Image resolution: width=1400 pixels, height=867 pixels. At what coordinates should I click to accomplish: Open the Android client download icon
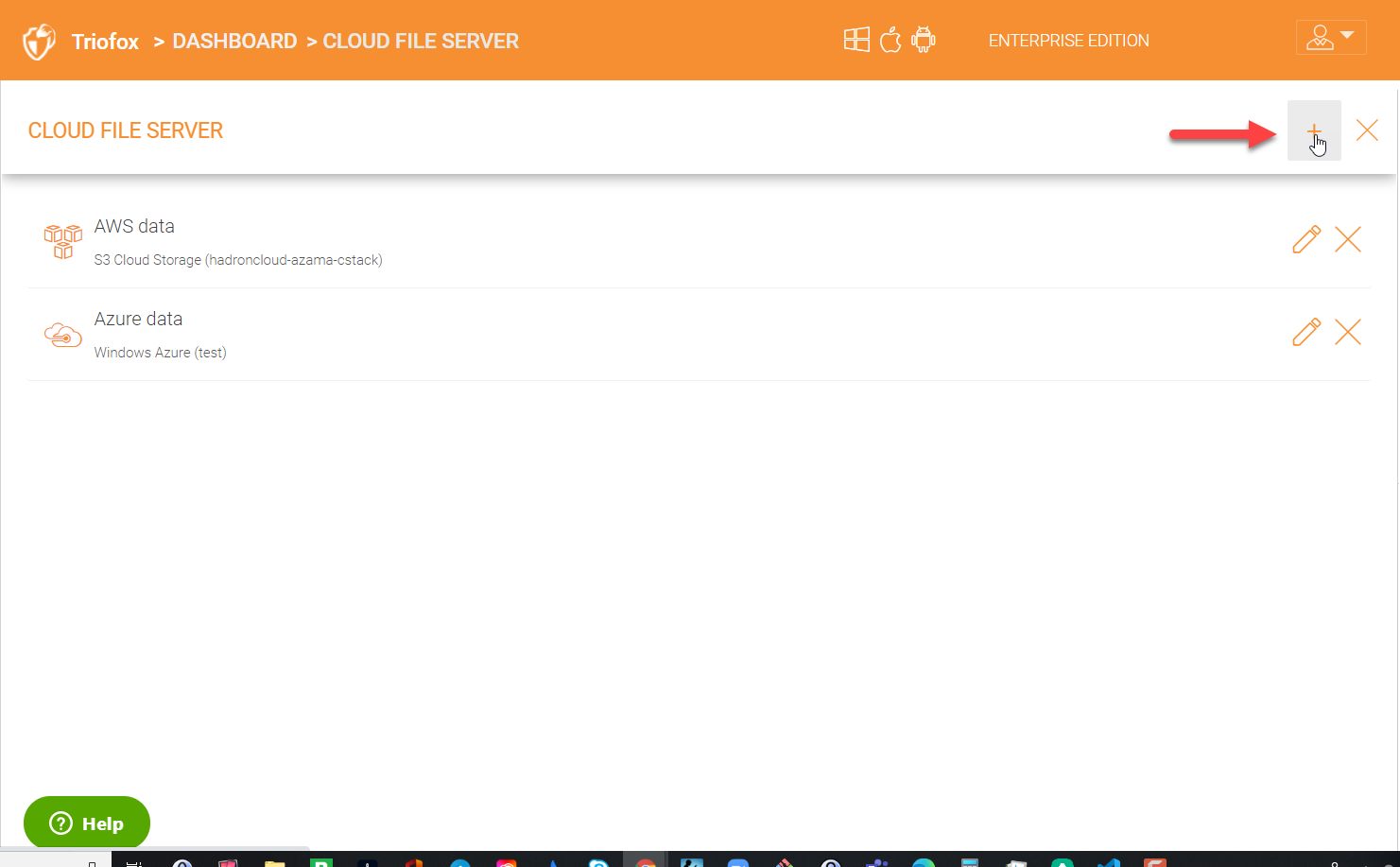click(x=924, y=40)
